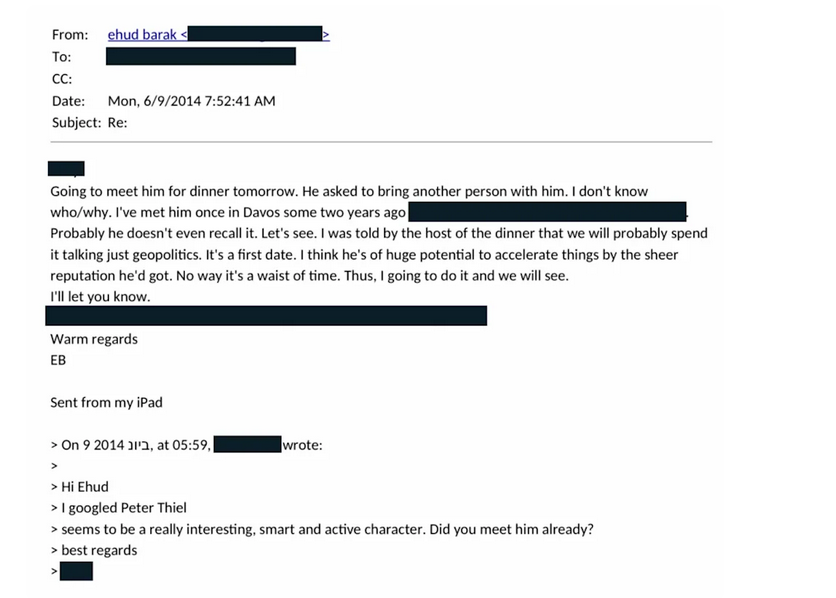Click the redacted greeting name above body
836x598 pixels.
point(66,169)
